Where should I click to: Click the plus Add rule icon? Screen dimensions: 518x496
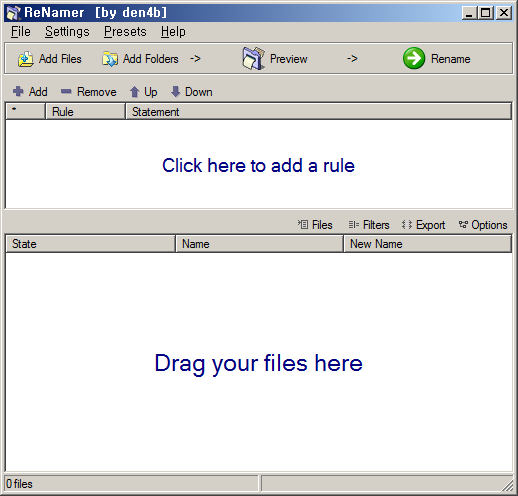[x=18, y=91]
